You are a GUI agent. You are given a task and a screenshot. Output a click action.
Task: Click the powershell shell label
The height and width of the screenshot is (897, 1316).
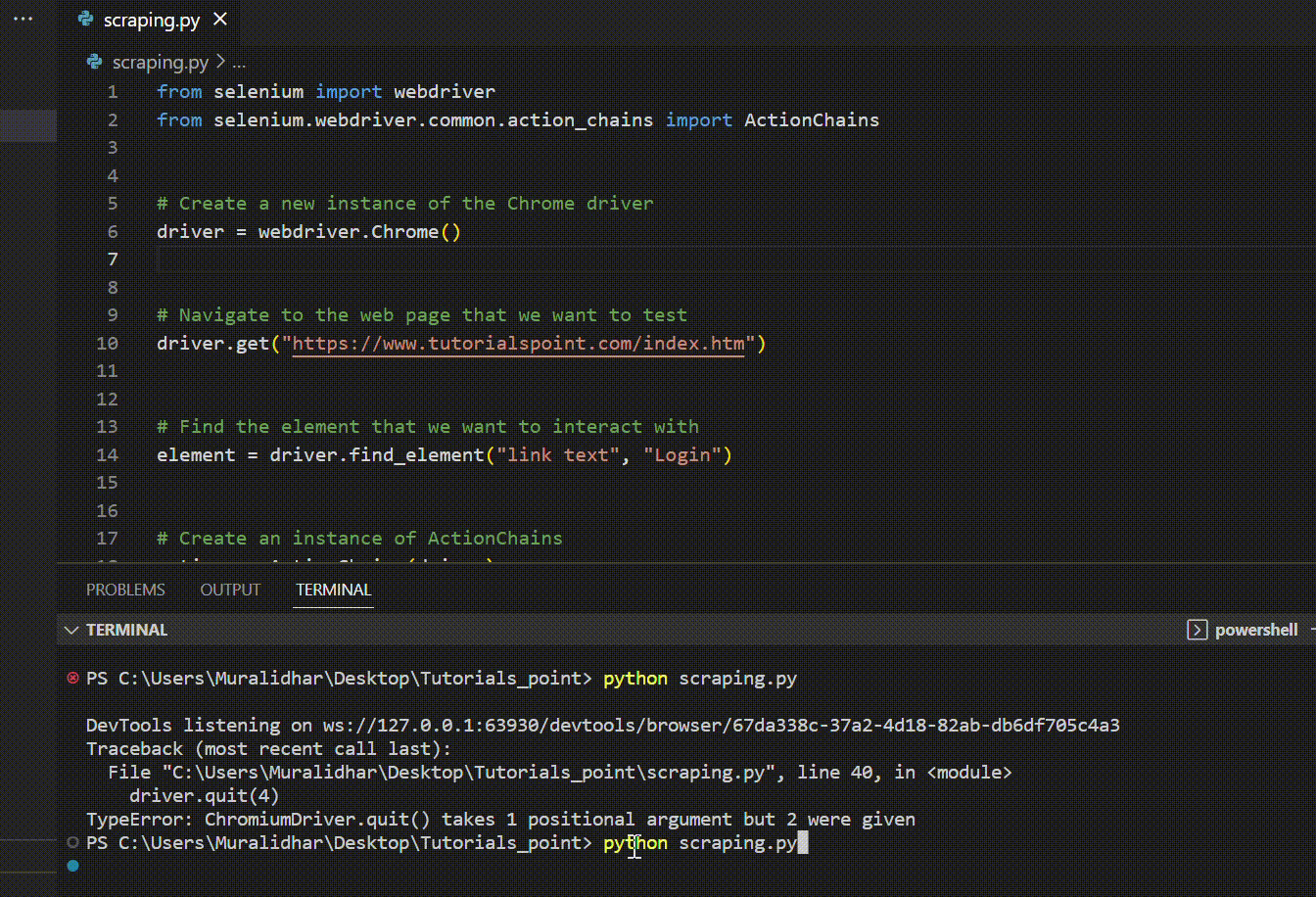click(1256, 630)
